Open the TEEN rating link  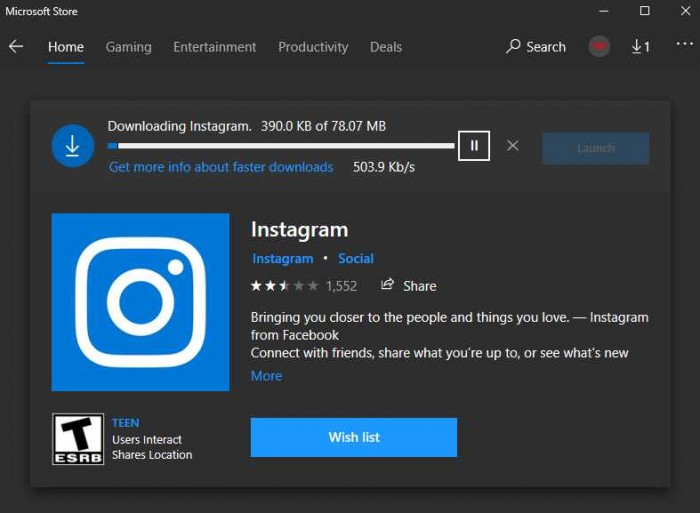point(125,423)
